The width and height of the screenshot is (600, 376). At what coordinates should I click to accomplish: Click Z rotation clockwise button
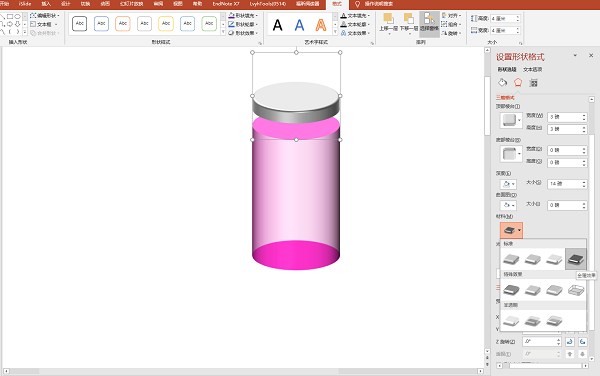(582, 342)
